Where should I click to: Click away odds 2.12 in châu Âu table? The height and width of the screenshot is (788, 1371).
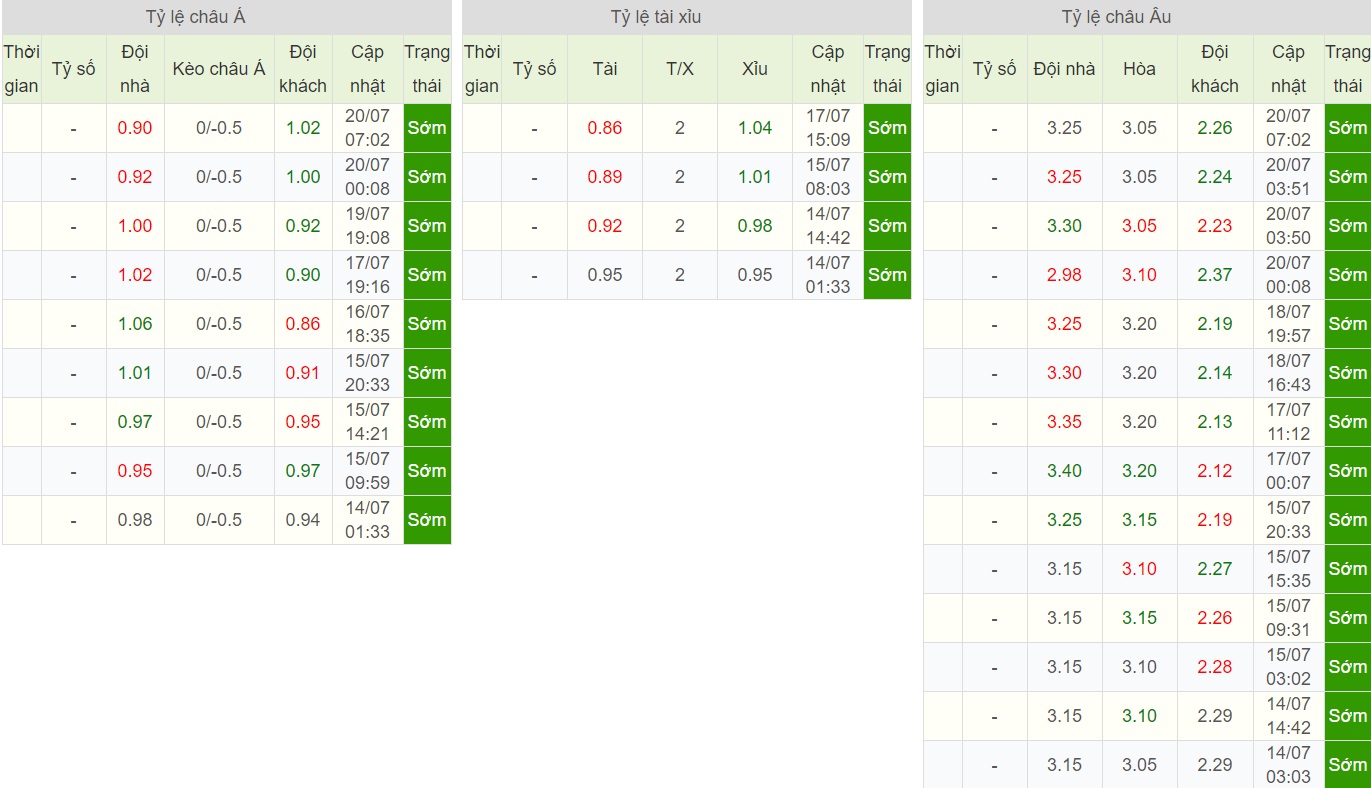pyautogui.click(x=1215, y=471)
